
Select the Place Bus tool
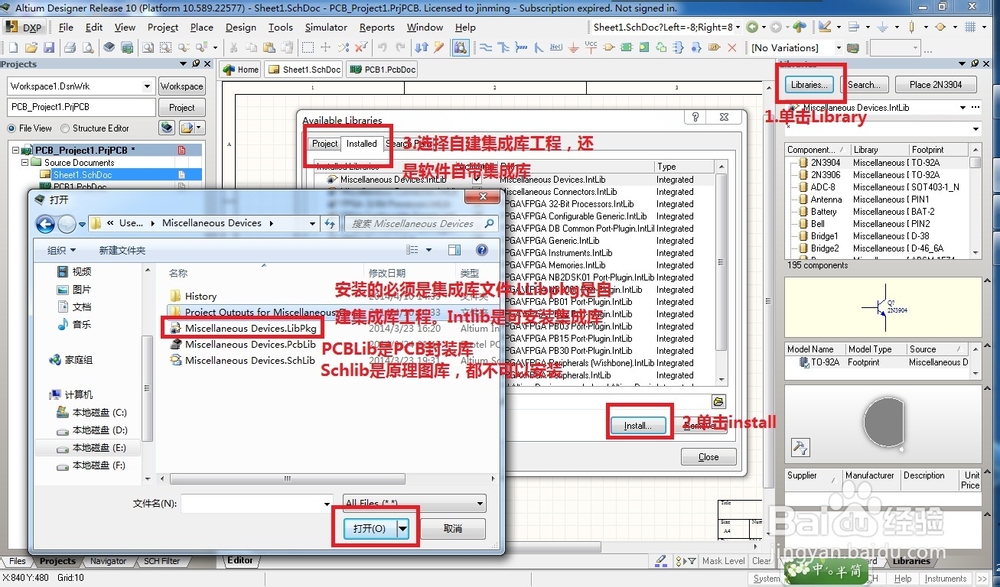click(504, 48)
